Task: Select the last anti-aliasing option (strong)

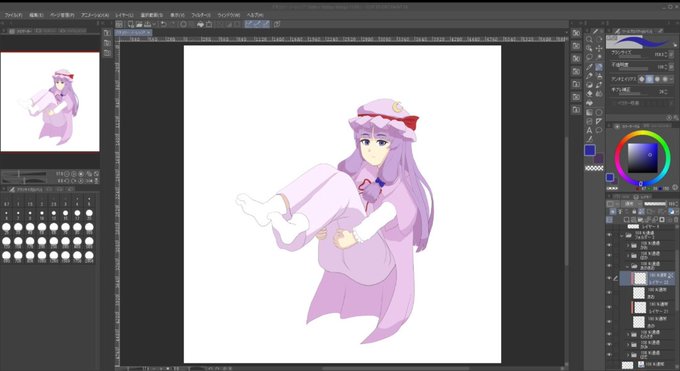Action: (665, 79)
